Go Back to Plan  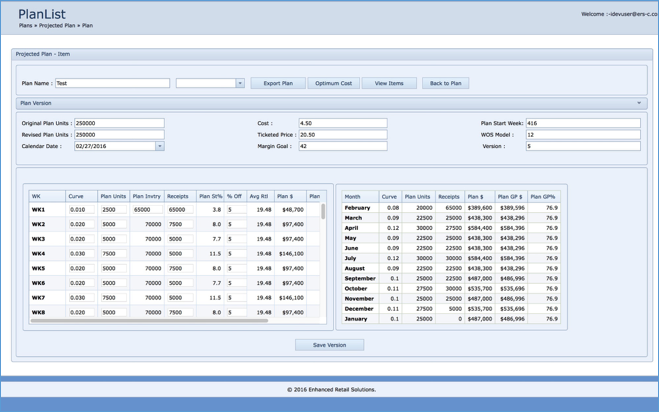coord(445,84)
